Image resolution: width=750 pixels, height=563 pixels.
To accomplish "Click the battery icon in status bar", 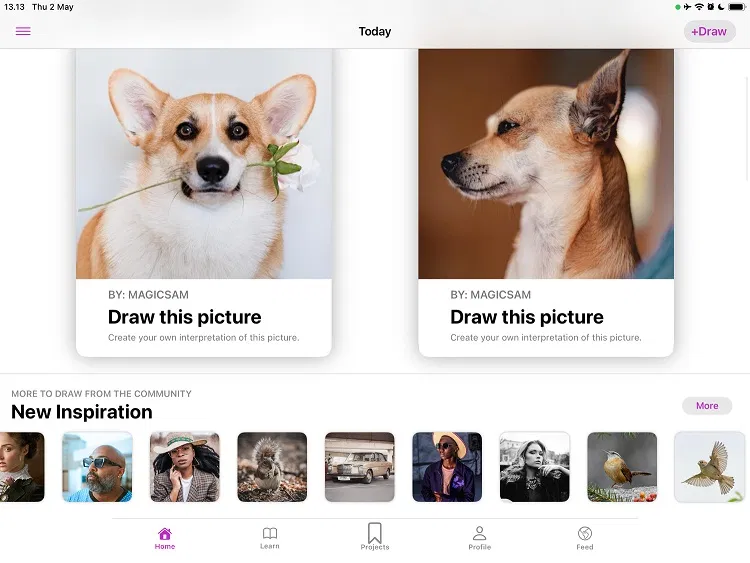I will click(x=737, y=7).
